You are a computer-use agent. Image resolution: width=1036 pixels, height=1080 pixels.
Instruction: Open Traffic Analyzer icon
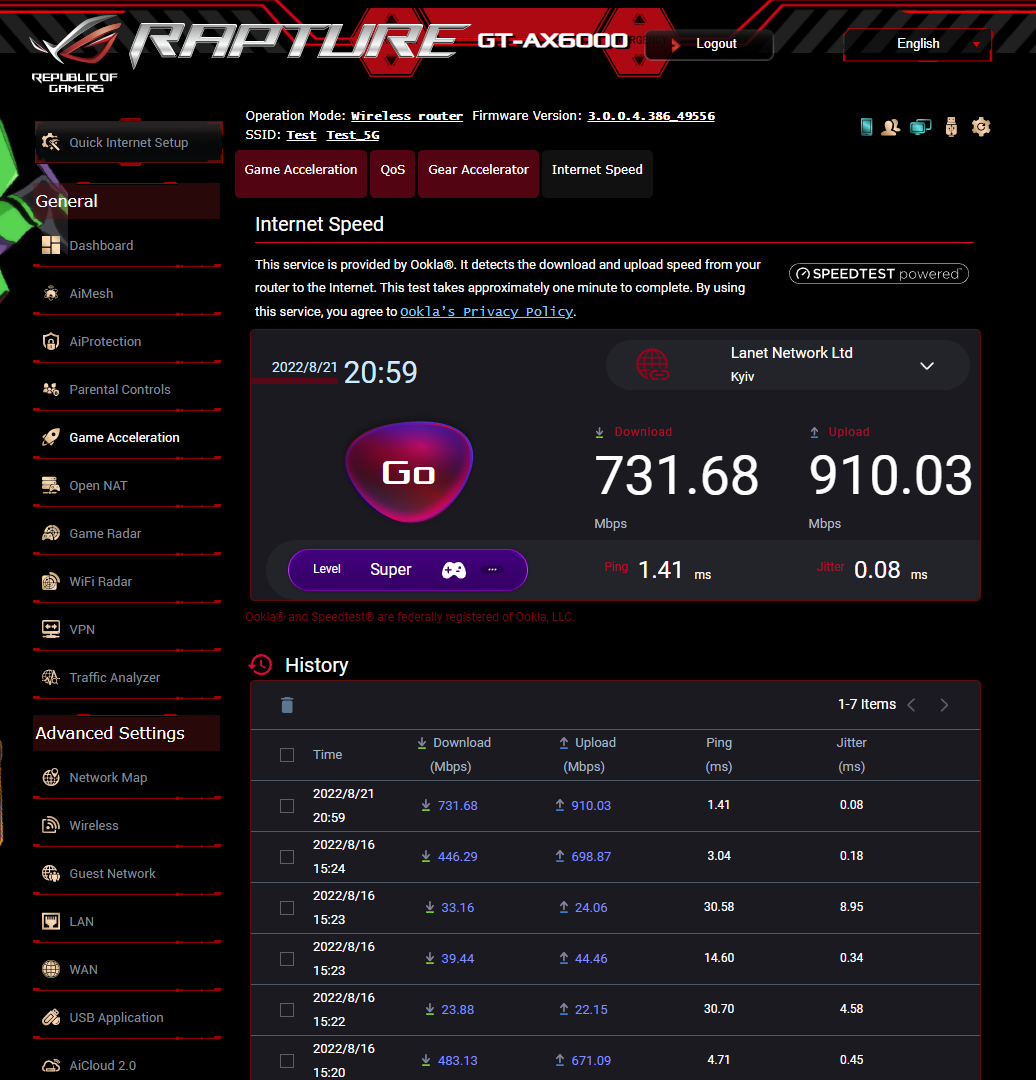[51, 677]
